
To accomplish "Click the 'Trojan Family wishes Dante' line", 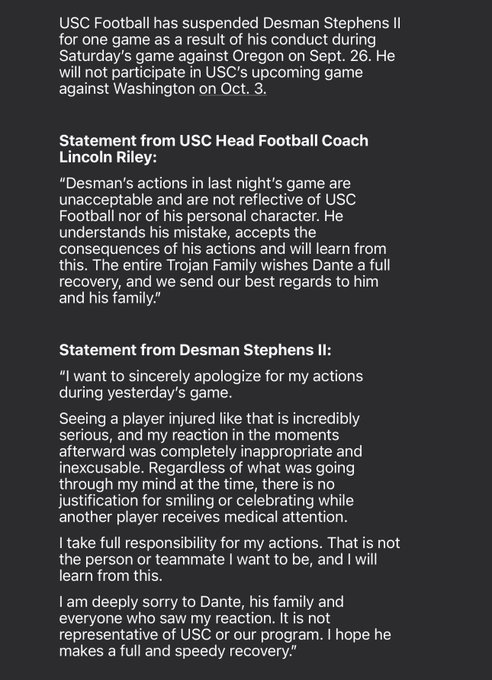I will [x=224, y=265].
